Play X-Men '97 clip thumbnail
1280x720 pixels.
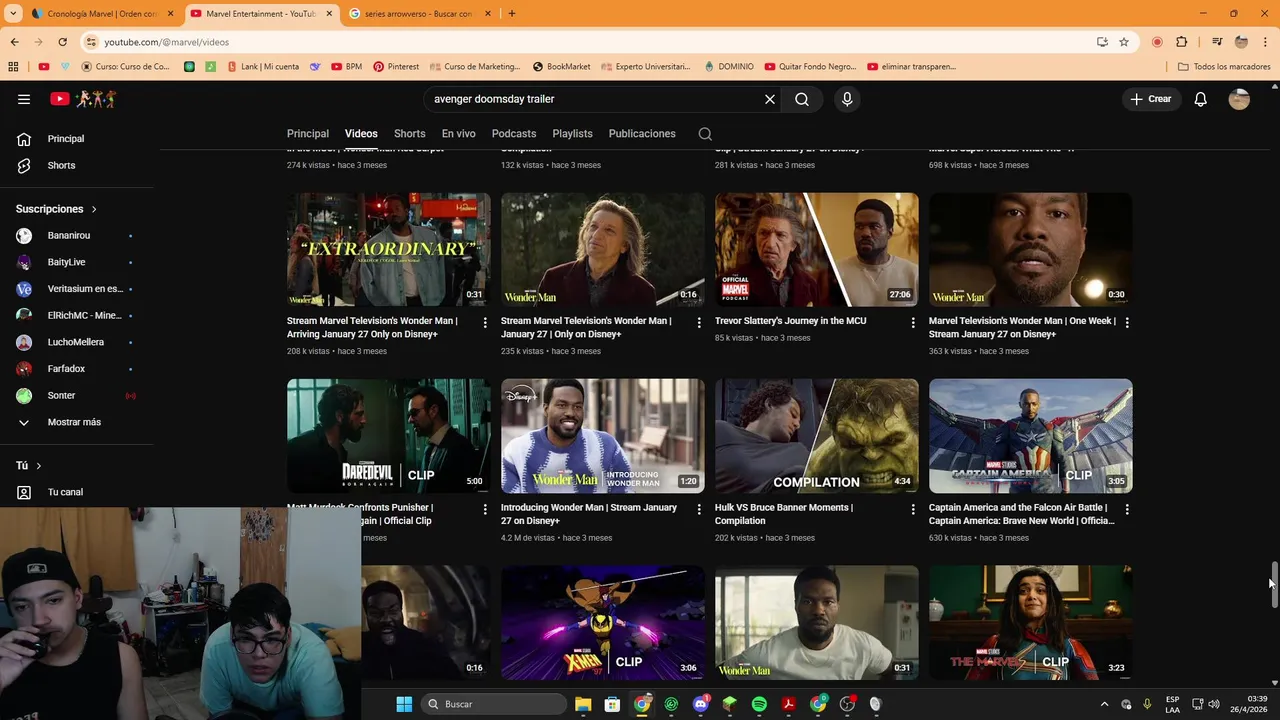pyautogui.click(x=602, y=622)
